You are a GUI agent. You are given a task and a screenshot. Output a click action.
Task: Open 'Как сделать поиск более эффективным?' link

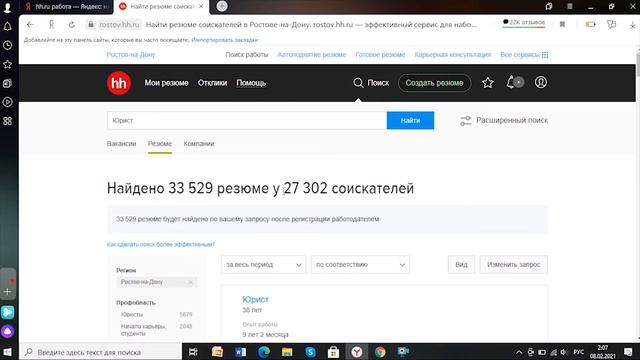click(160, 244)
